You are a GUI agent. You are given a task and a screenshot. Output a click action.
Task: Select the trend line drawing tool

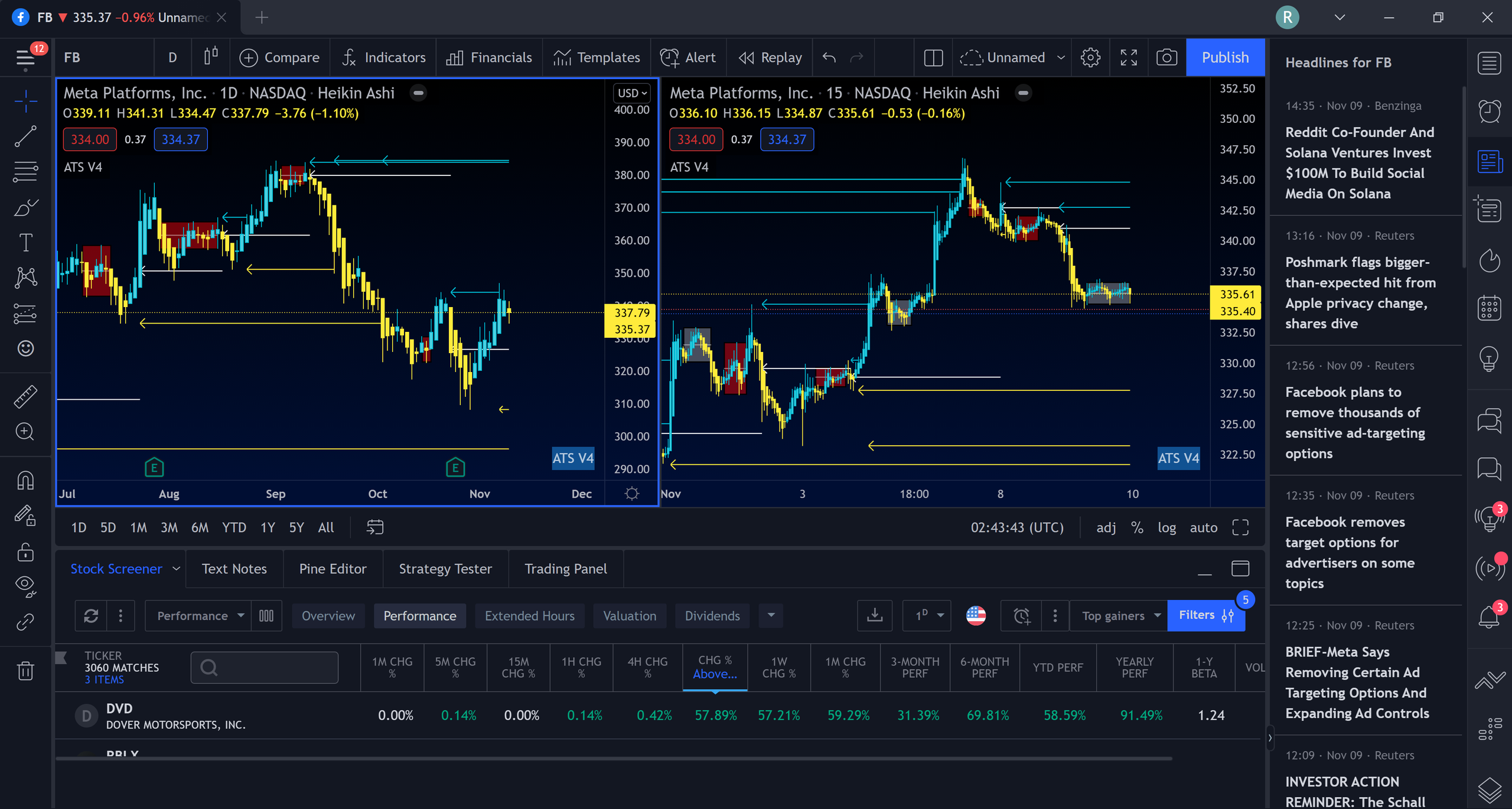click(x=25, y=136)
